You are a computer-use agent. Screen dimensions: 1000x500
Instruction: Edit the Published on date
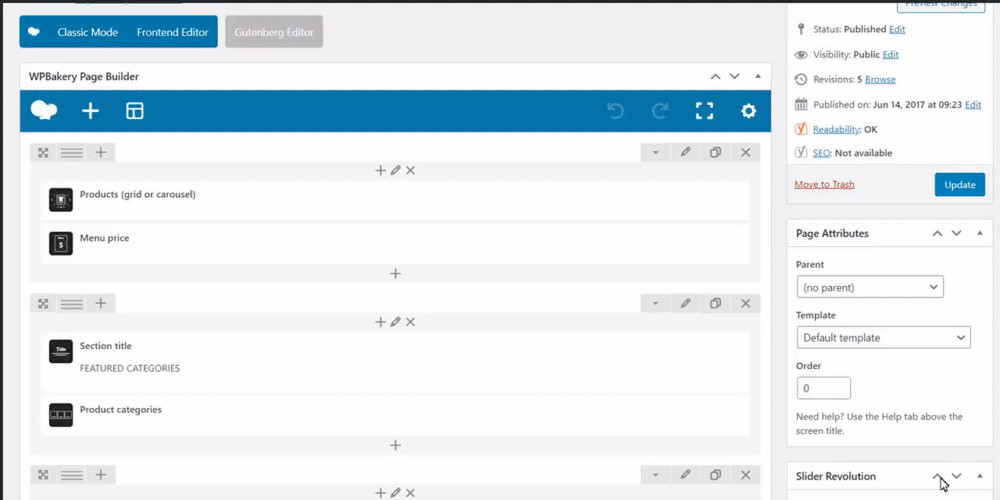click(x=973, y=105)
